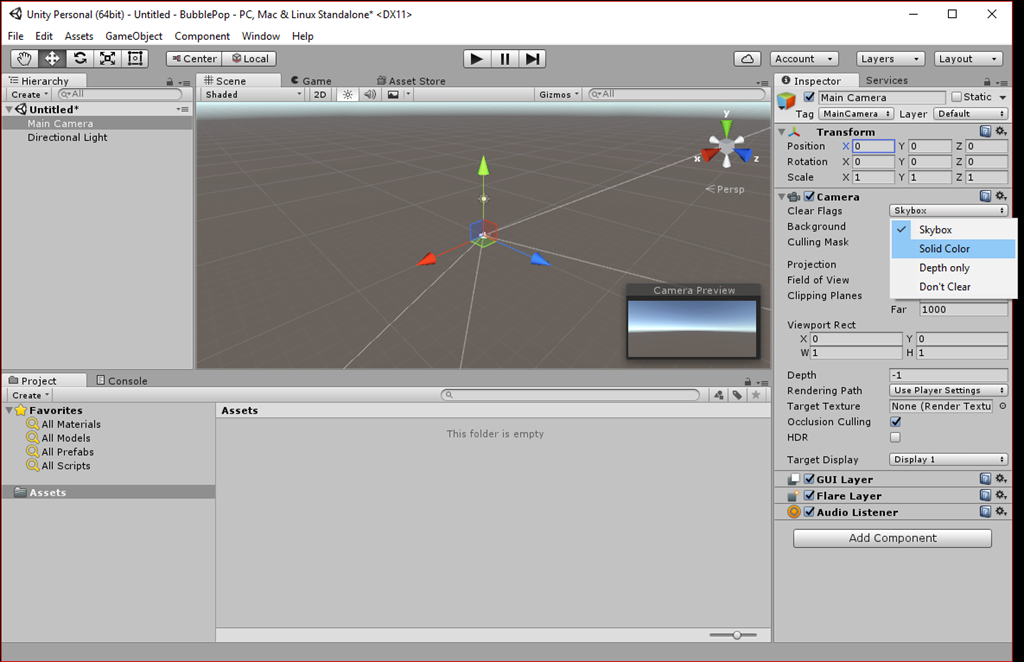This screenshot has height=662, width=1024.
Task: Select the Move tool
Action: (x=52, y=59)
